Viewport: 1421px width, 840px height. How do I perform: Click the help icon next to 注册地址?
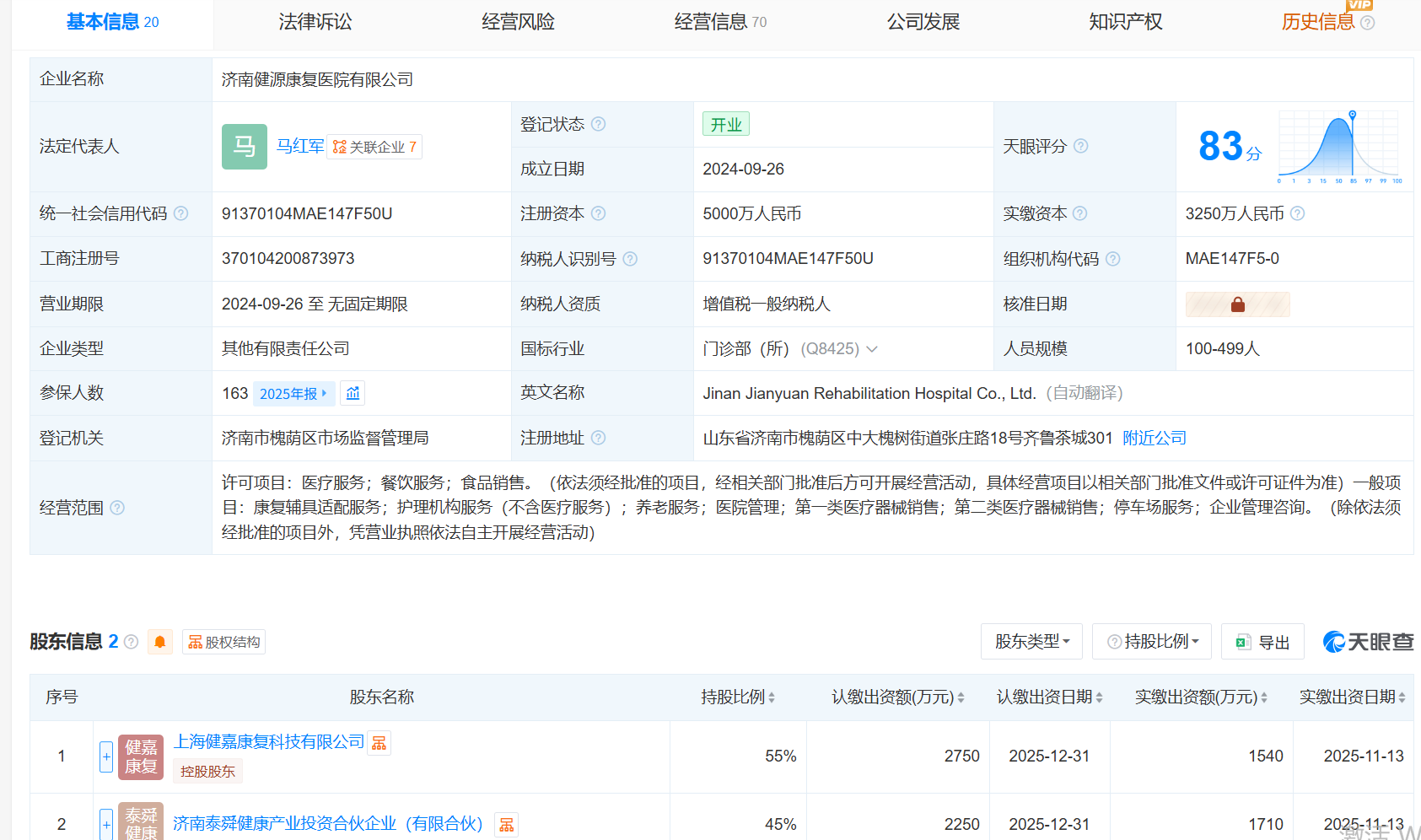pos(598,438)
